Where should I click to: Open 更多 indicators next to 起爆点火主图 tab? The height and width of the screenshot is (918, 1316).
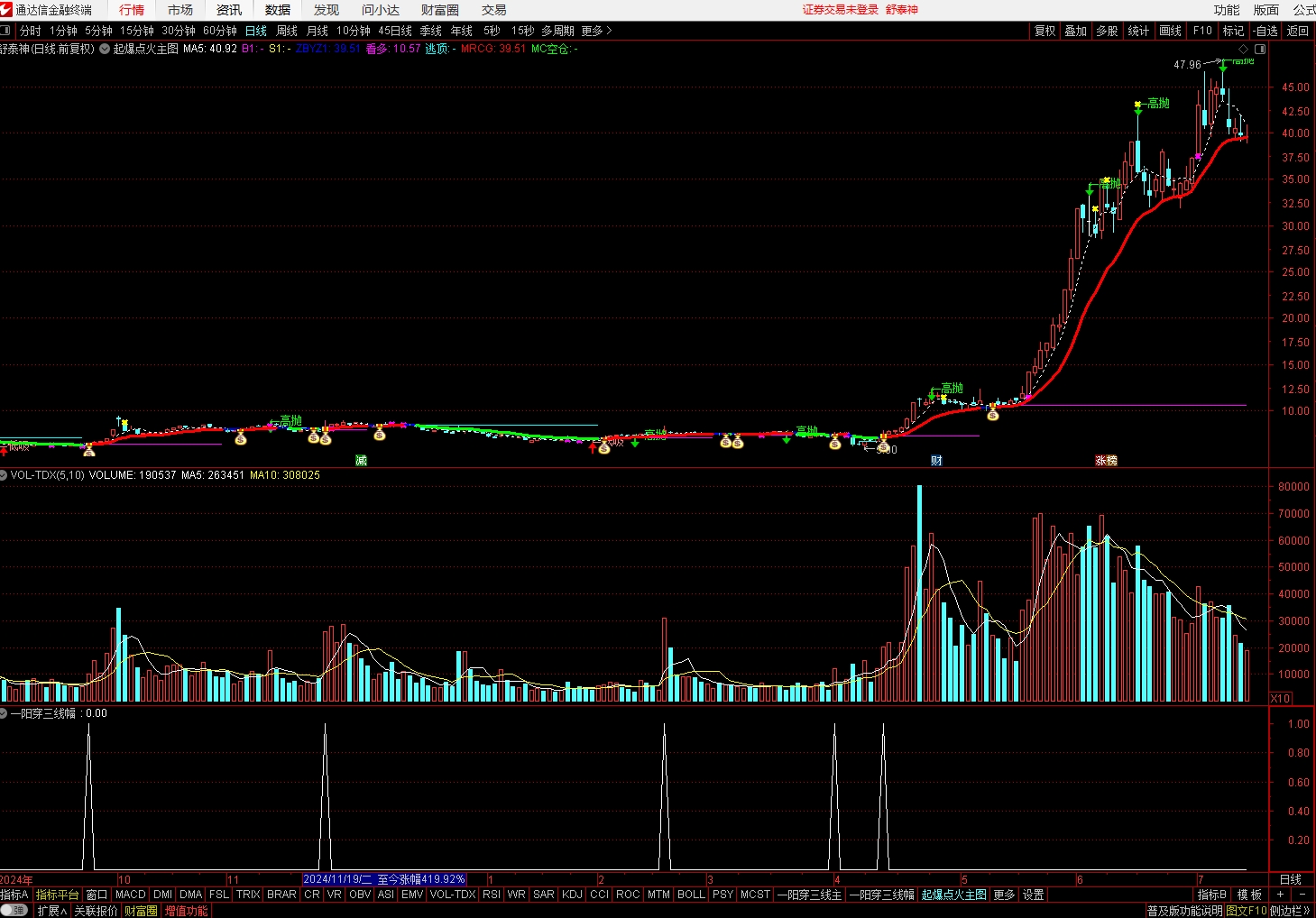[x=1004, y=895]
